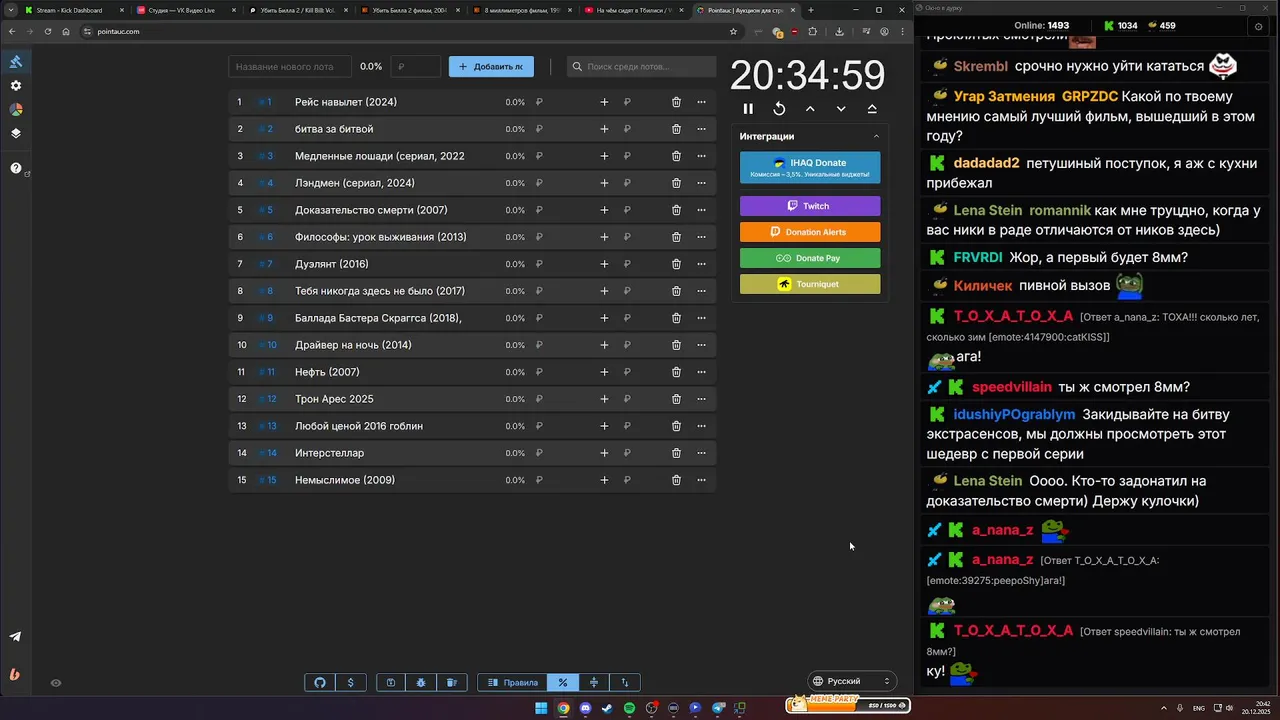Open more options for 'Трон Арес 2025'
The image size is (1280, 720).
[x=701, y=399]
